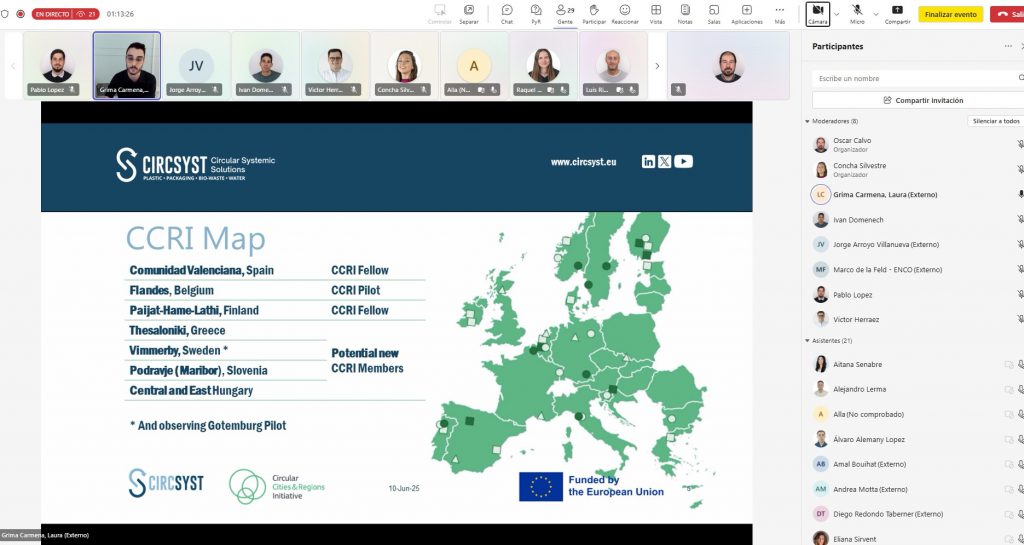
Task: Select Alejandro Lerma in attendees list
Action: tap(914, 389)
